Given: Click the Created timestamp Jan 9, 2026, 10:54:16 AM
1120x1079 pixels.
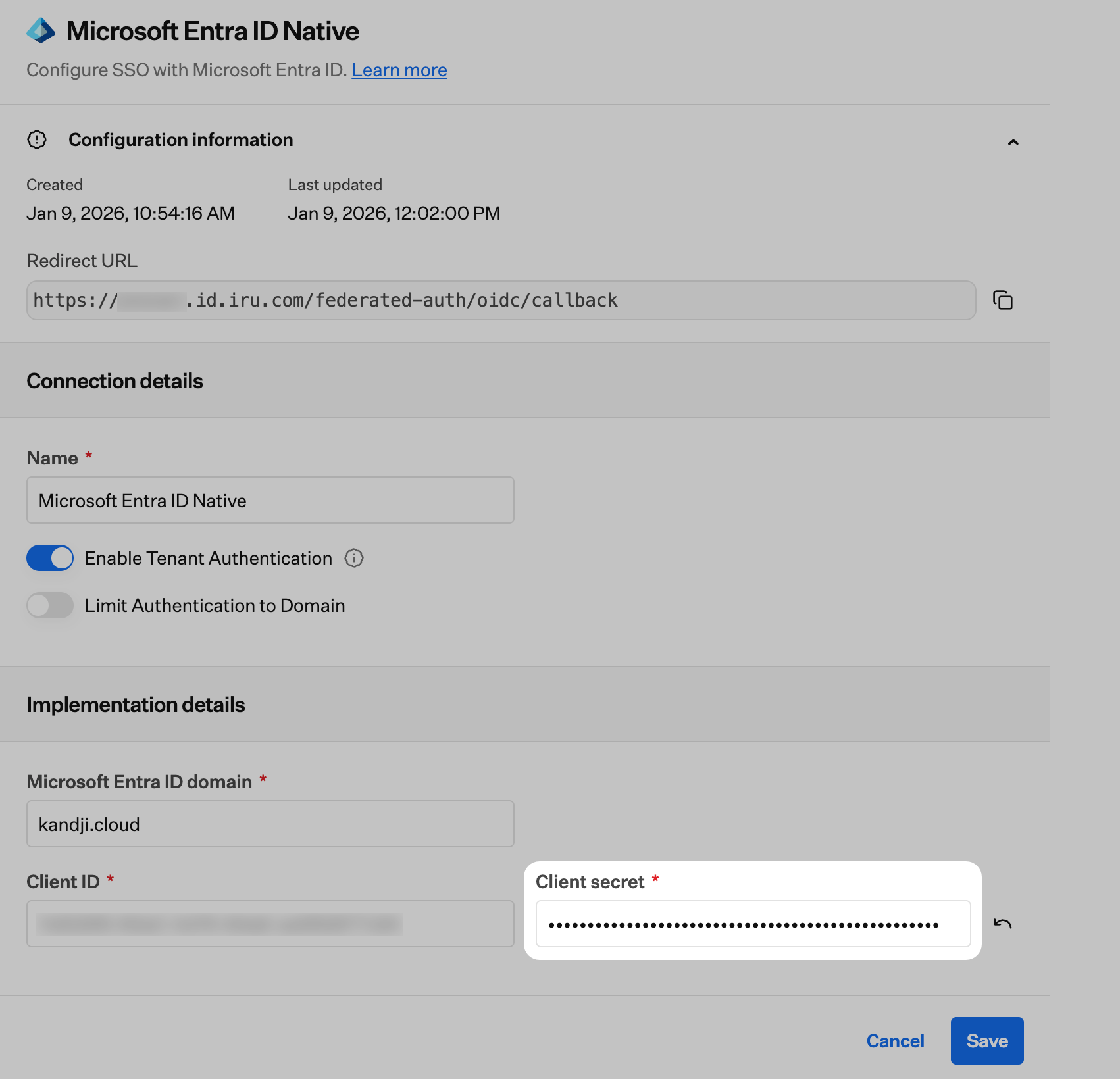Looking at the screenshot, I should pyautogui.click(x=131, y=213).
